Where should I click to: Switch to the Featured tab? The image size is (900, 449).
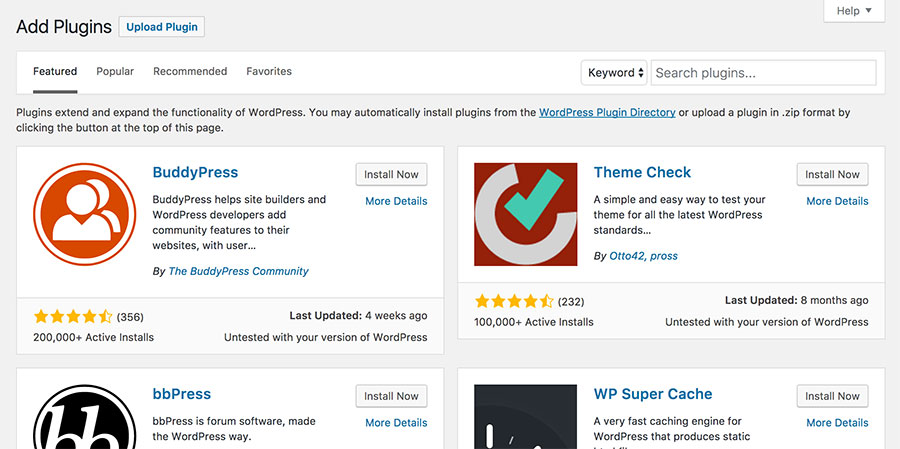55,72
